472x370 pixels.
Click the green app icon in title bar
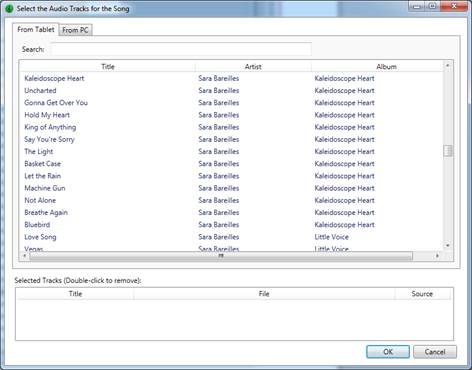(x=9, y=9)
